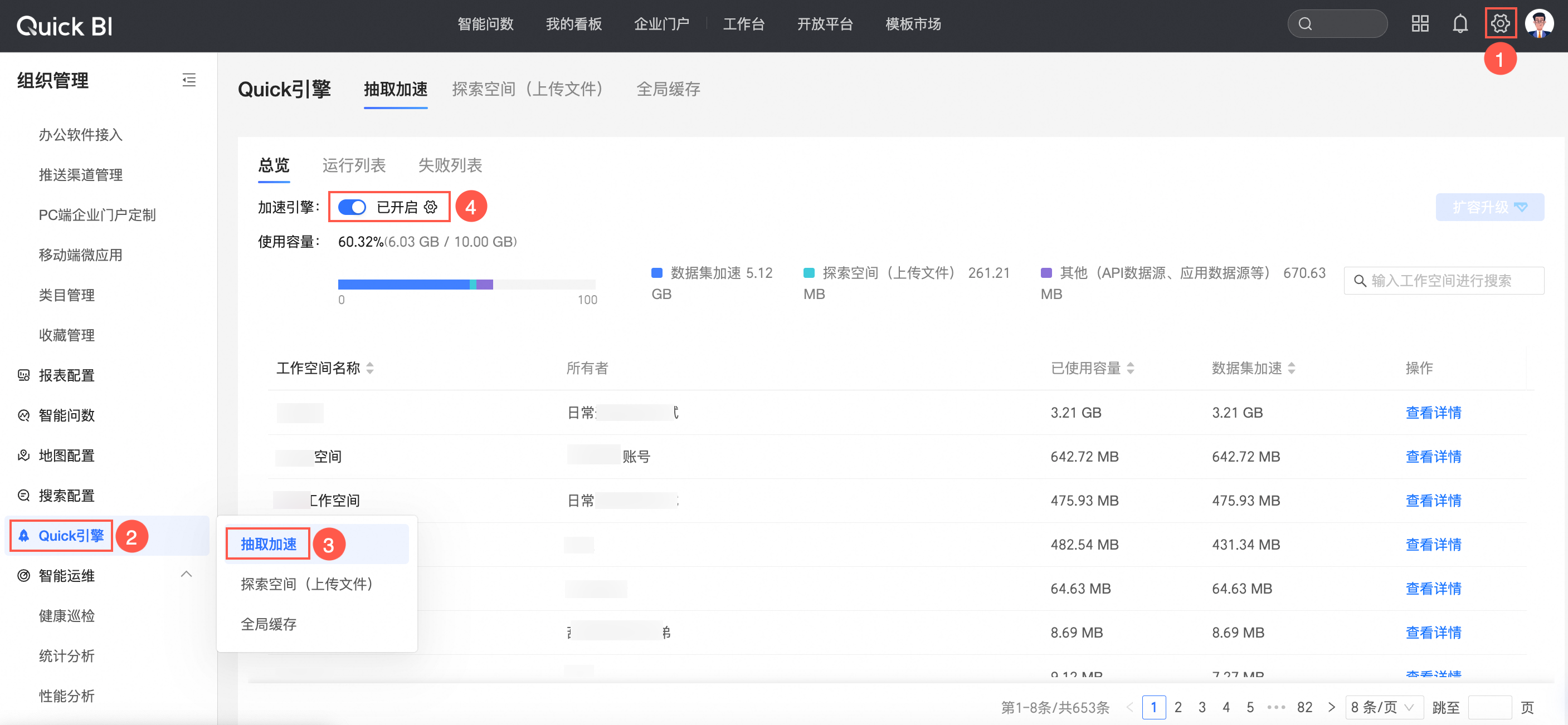This screenshot has width=1568, height=725.
Task: Sort by 工作空间名称 column
Action: tap(369, 368)
